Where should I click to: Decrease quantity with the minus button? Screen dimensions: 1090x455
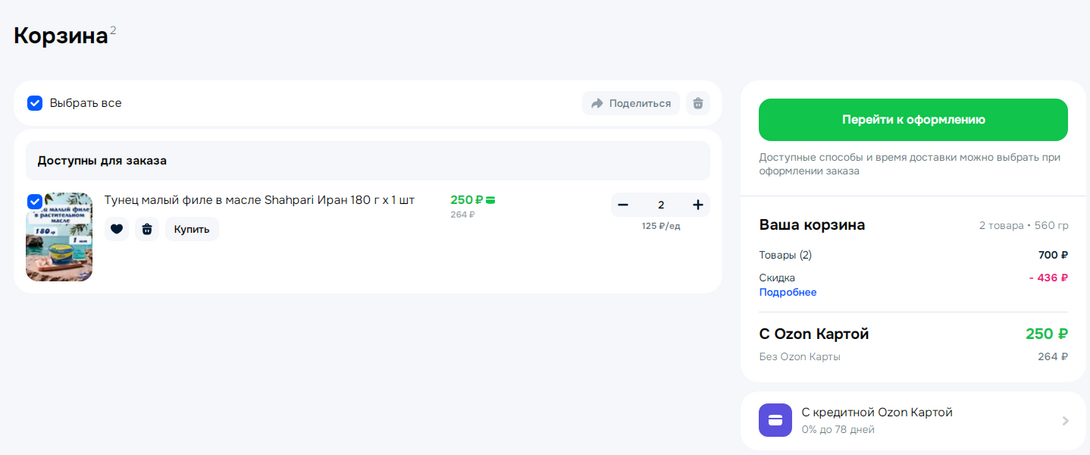click(623, 205)
